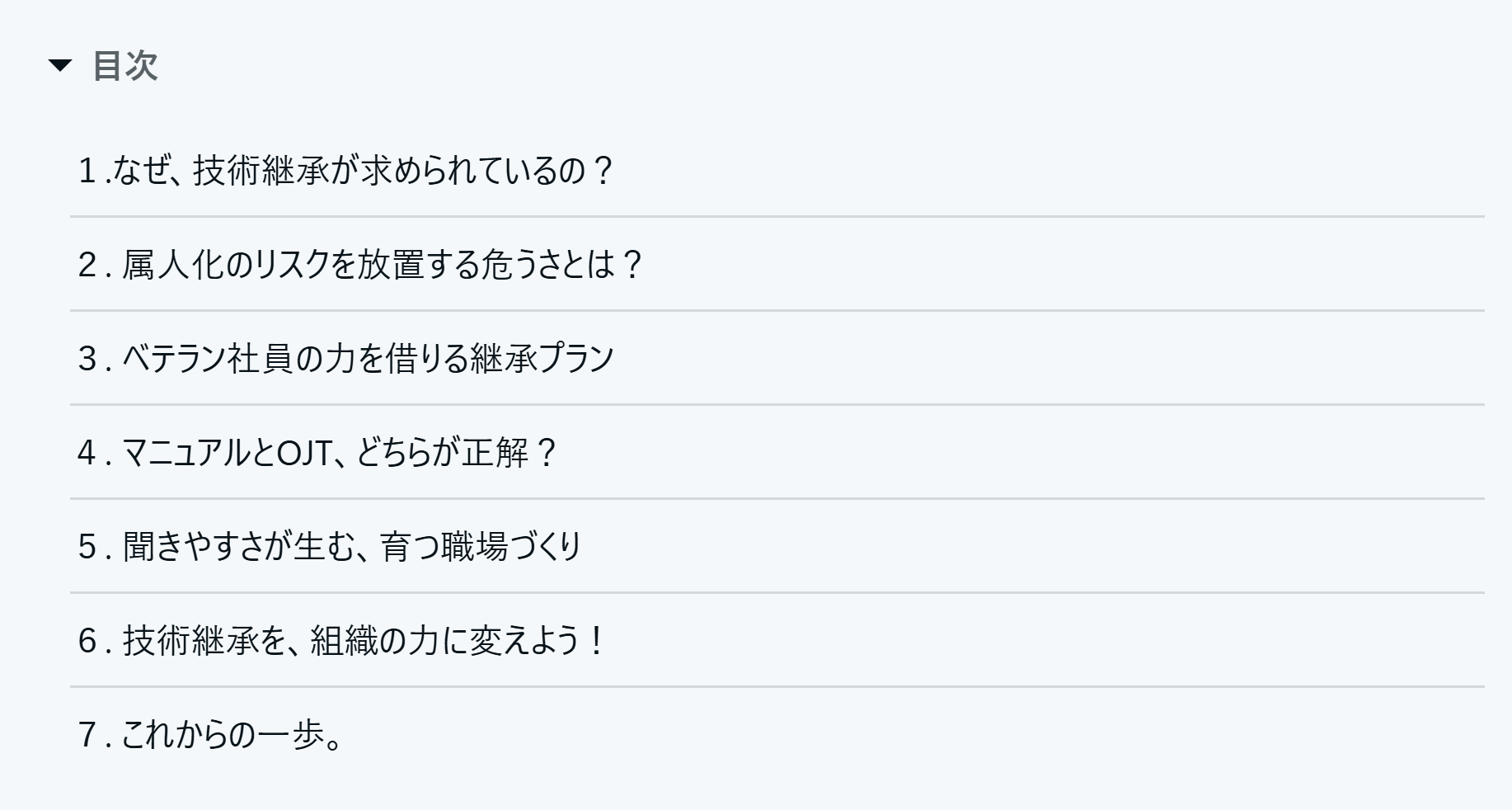Click the number 7 before これから
The image size is (1512, 810).
(x=88, y=735)
